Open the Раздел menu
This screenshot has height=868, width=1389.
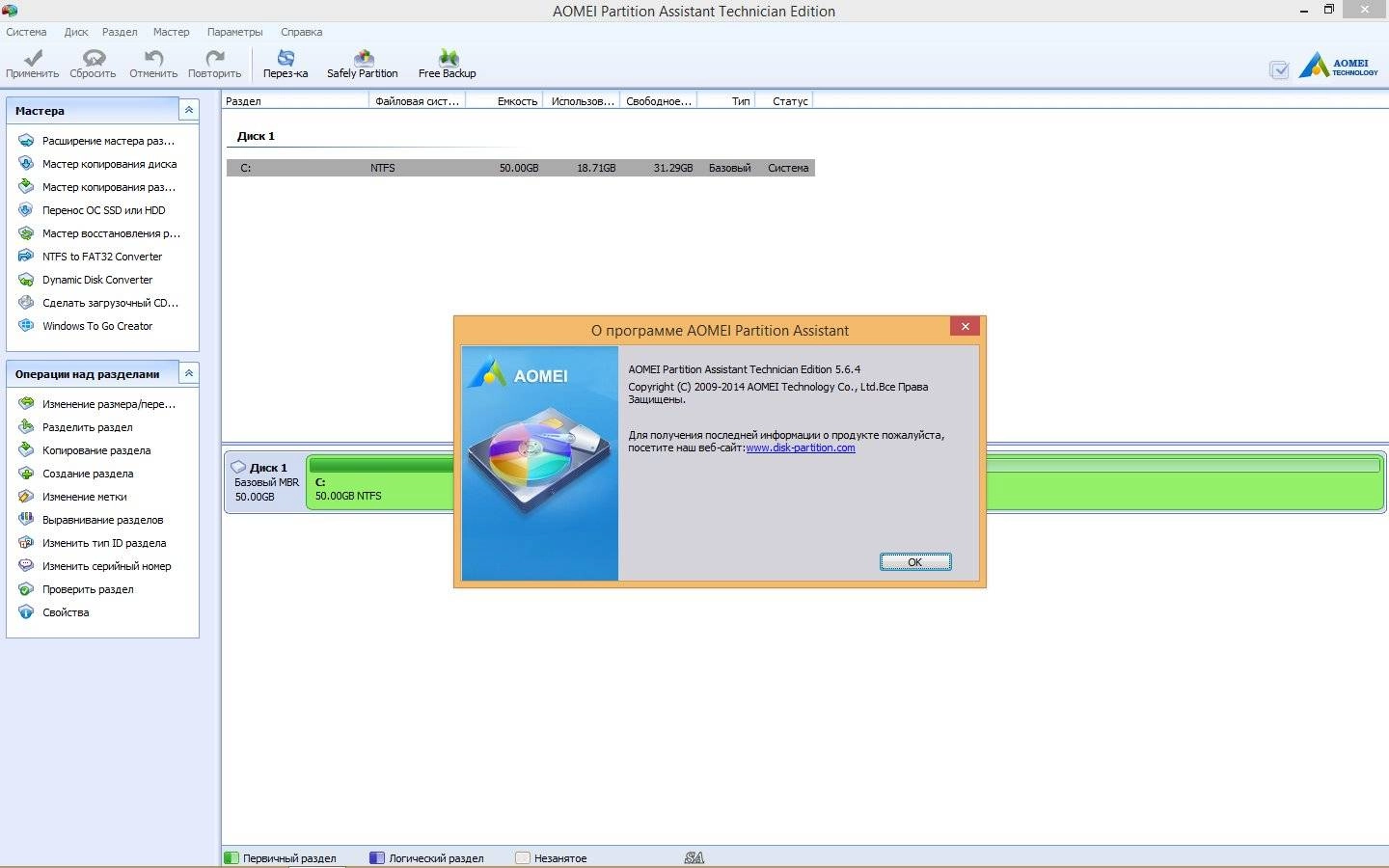pyautogui.click(x=120, y=32)
